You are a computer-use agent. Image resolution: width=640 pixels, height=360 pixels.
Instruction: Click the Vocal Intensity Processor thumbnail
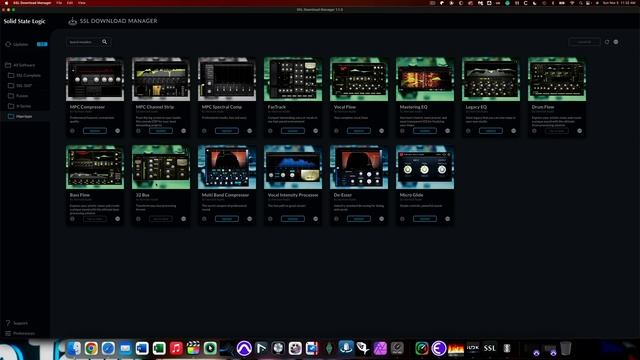pyautogui.click(x=293, y=167)
